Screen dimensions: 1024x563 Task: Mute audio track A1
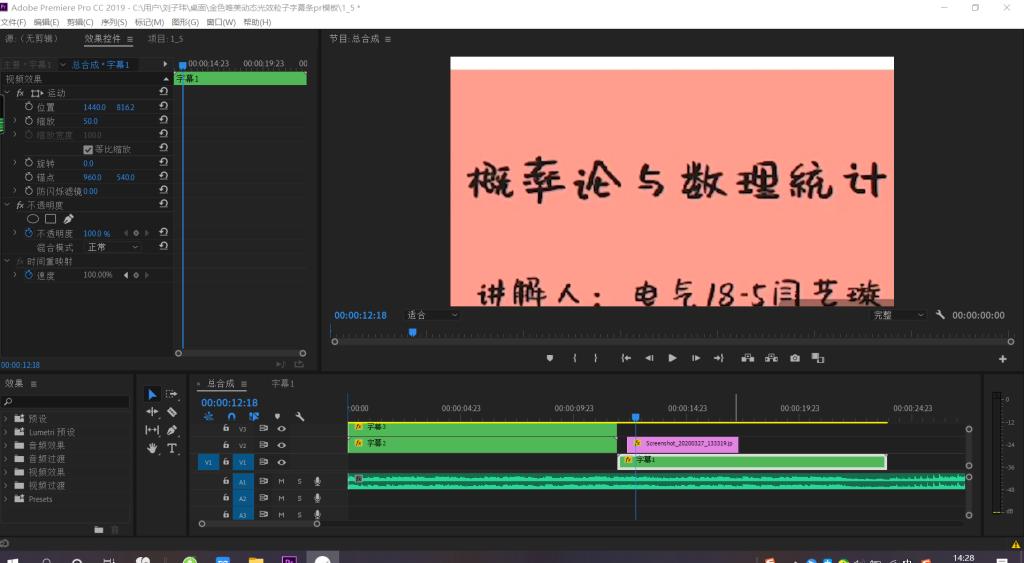coord(281,481)
